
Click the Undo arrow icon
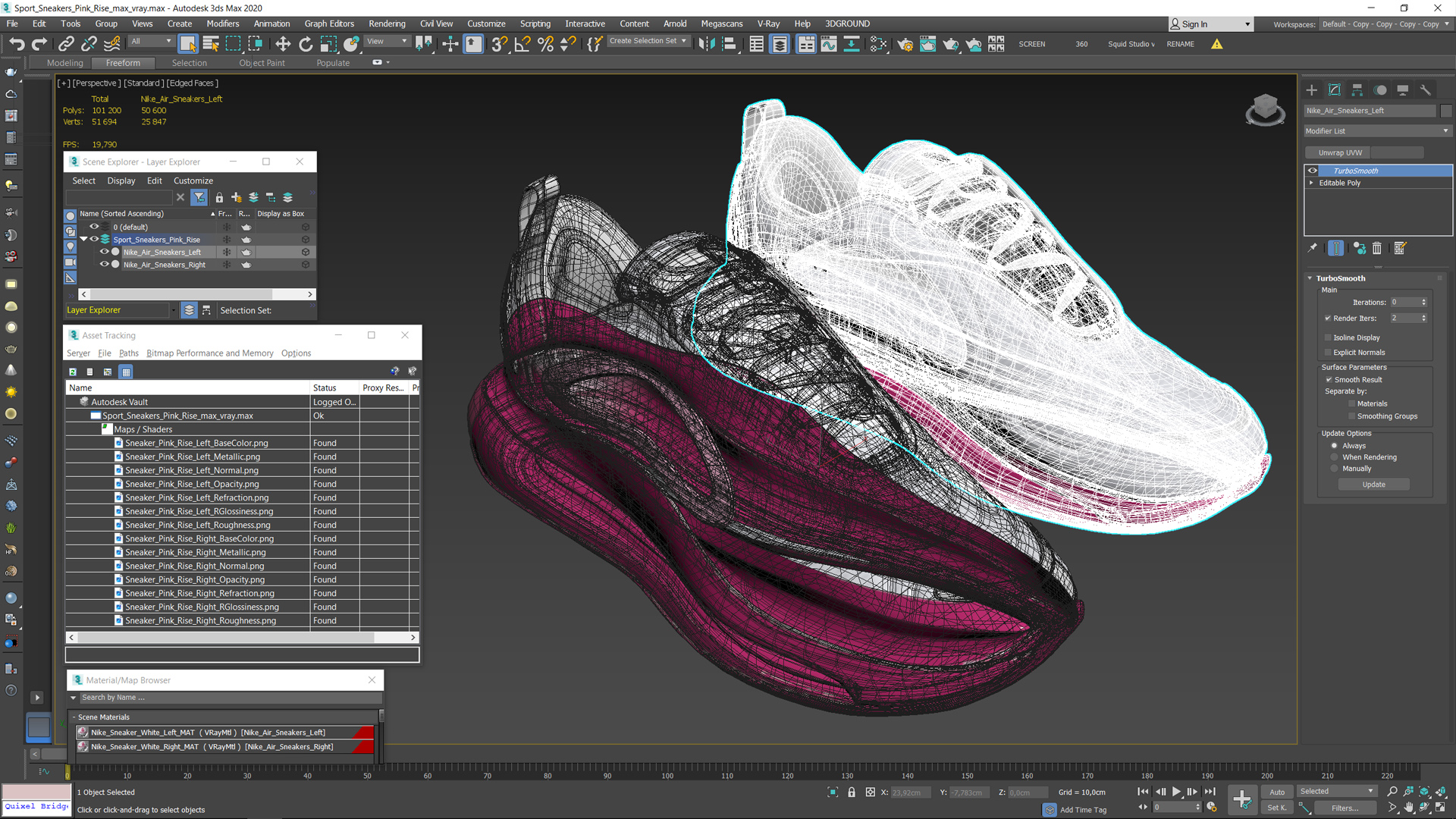(x=17, y=44)
